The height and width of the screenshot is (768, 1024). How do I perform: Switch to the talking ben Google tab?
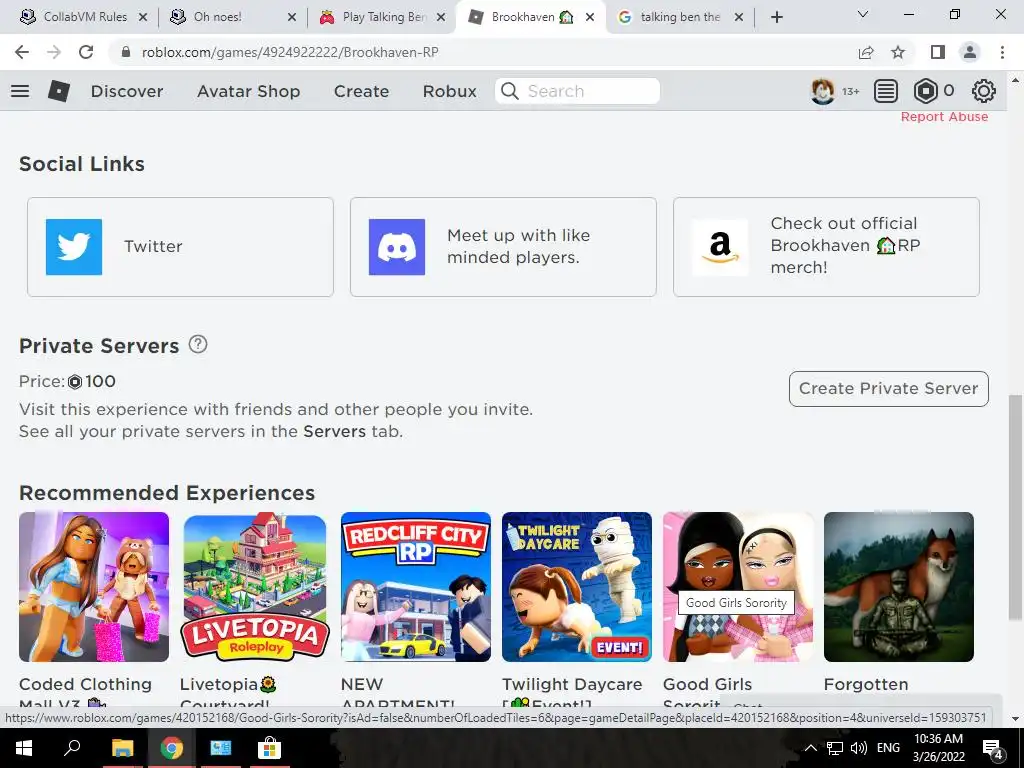(679, 17)
